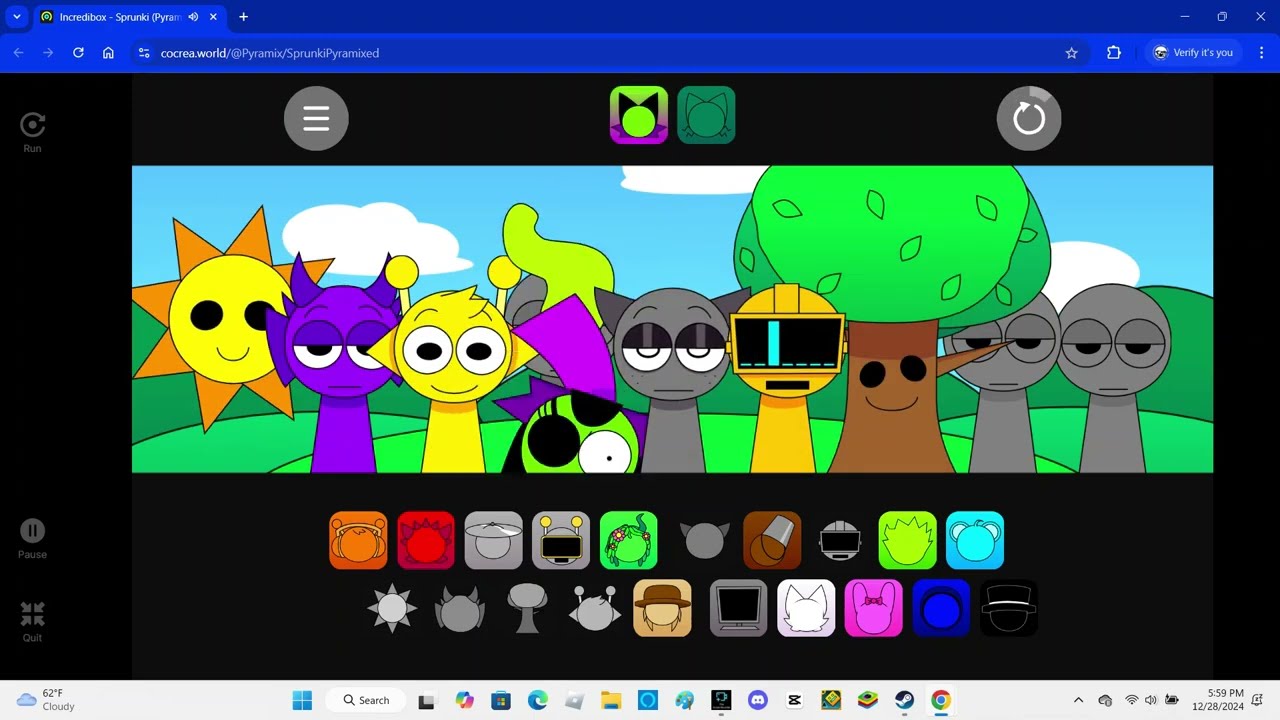The height and width of the screenshot is (720, 1280).
Task: Select the dark green cat icon above the stage
Action: pyautogui.click(x=706, y=115)
